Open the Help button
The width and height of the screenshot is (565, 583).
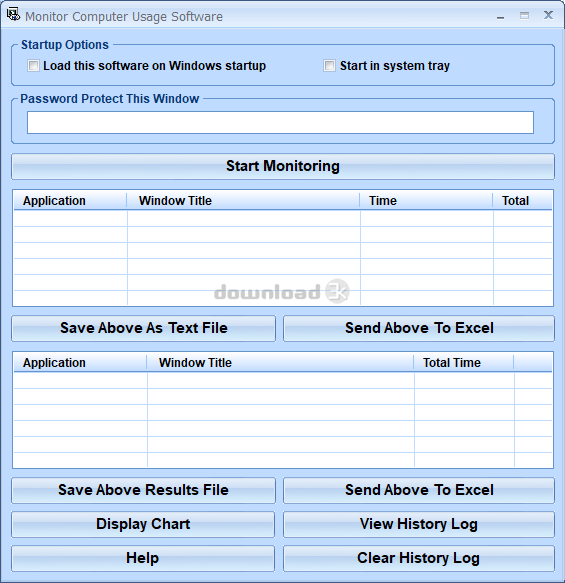143,558
